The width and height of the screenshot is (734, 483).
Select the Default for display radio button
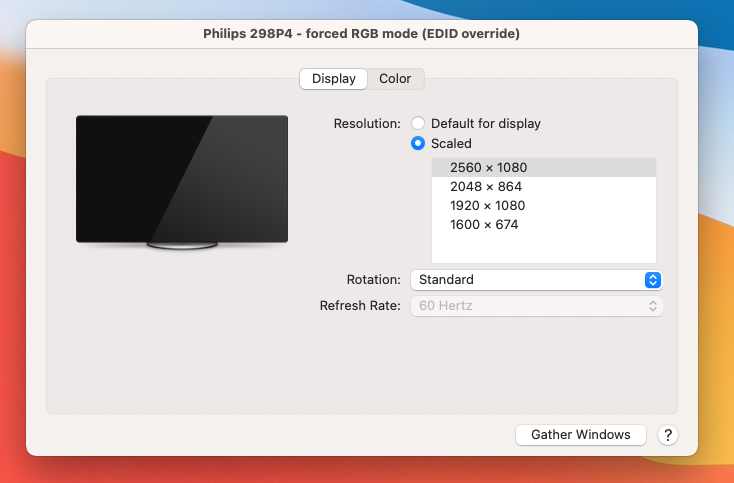pyautogui.click(x=418, y=124)
